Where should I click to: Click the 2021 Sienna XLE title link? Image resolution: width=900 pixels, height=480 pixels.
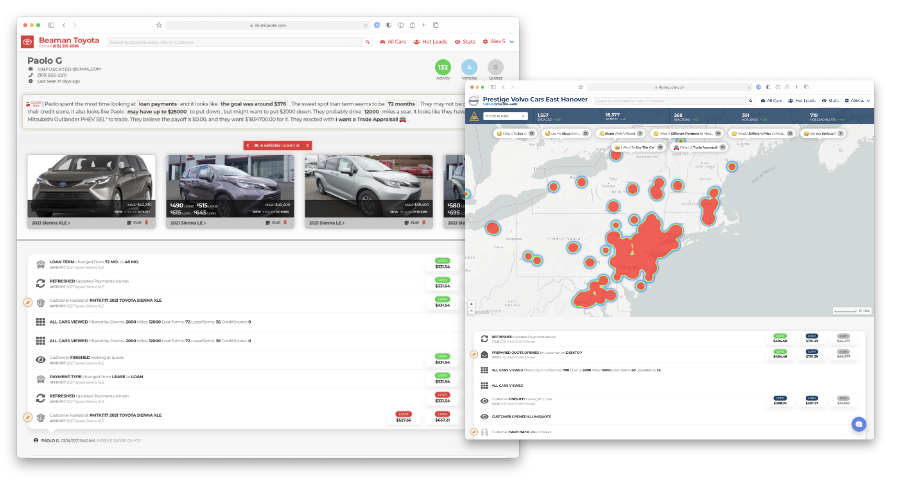click(51, 223)
